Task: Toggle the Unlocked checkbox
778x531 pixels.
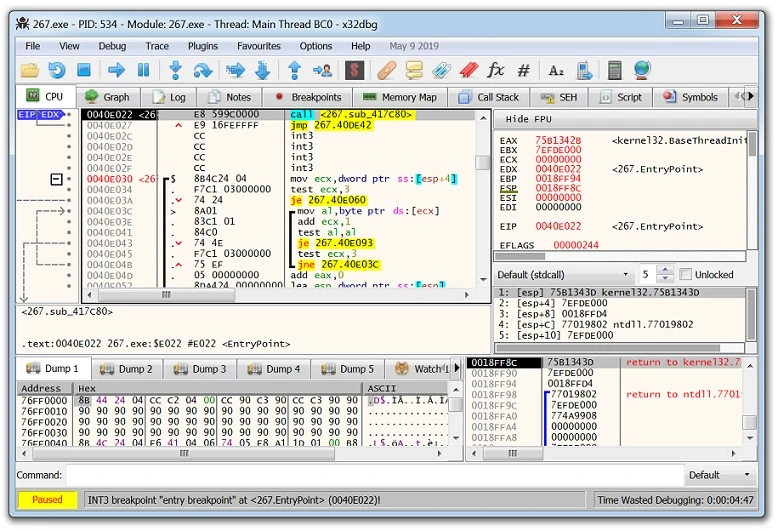Action: coord(685,274)
